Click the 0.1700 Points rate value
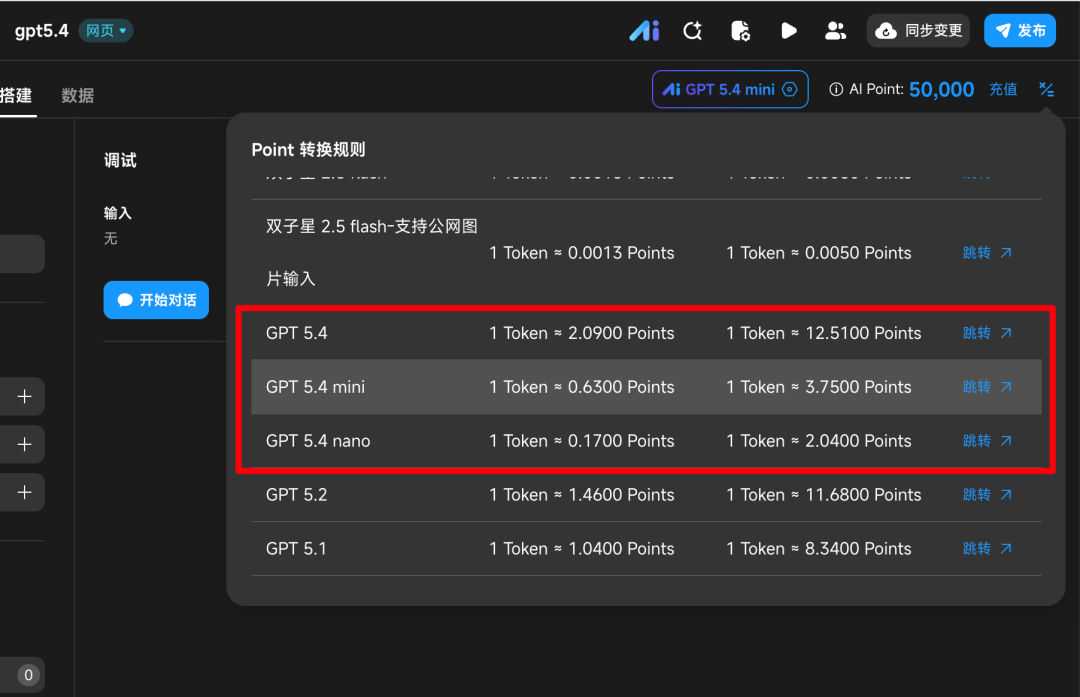1080x697 pixels. coord(621,441)
